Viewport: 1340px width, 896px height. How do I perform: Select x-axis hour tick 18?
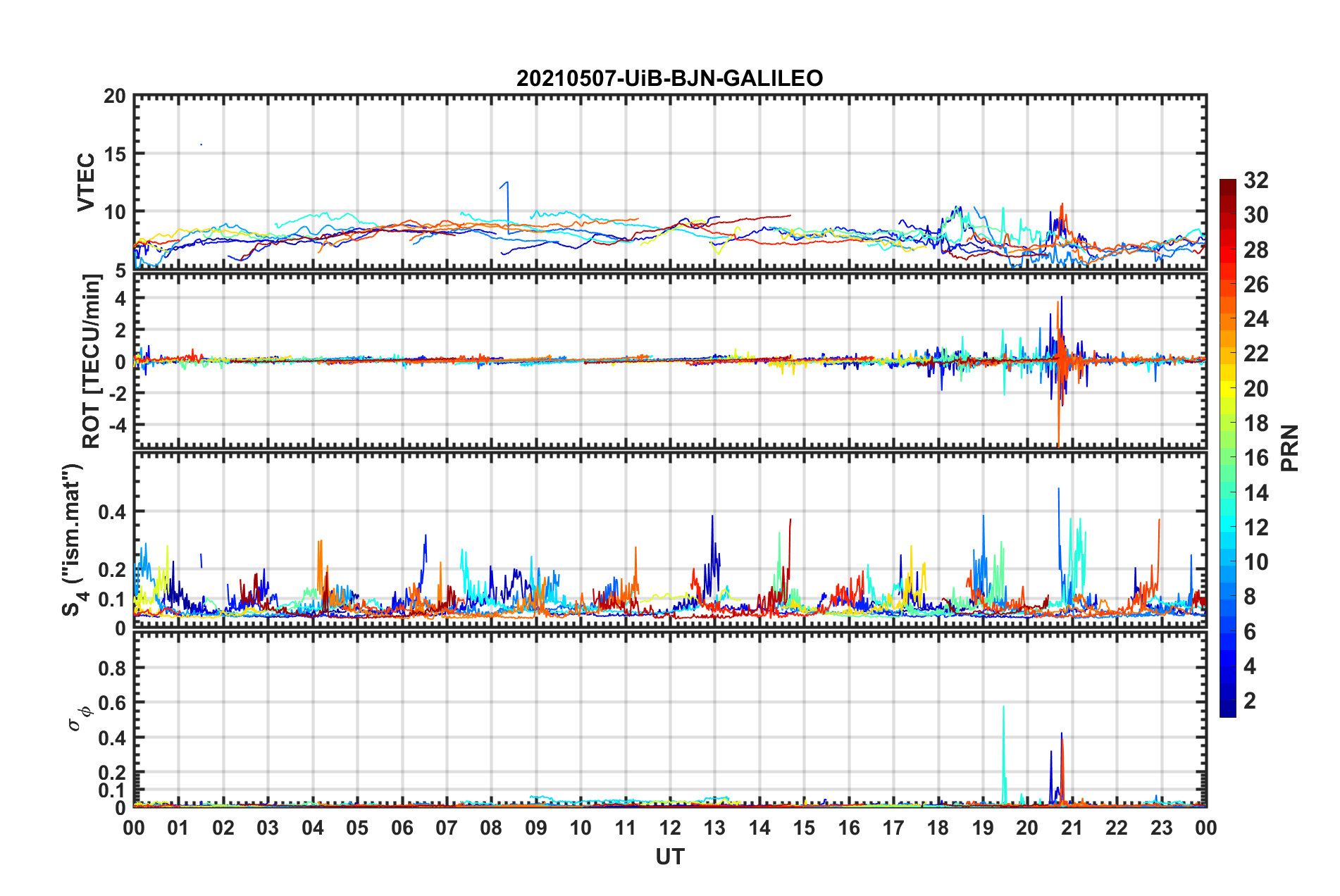pos(938,828)
